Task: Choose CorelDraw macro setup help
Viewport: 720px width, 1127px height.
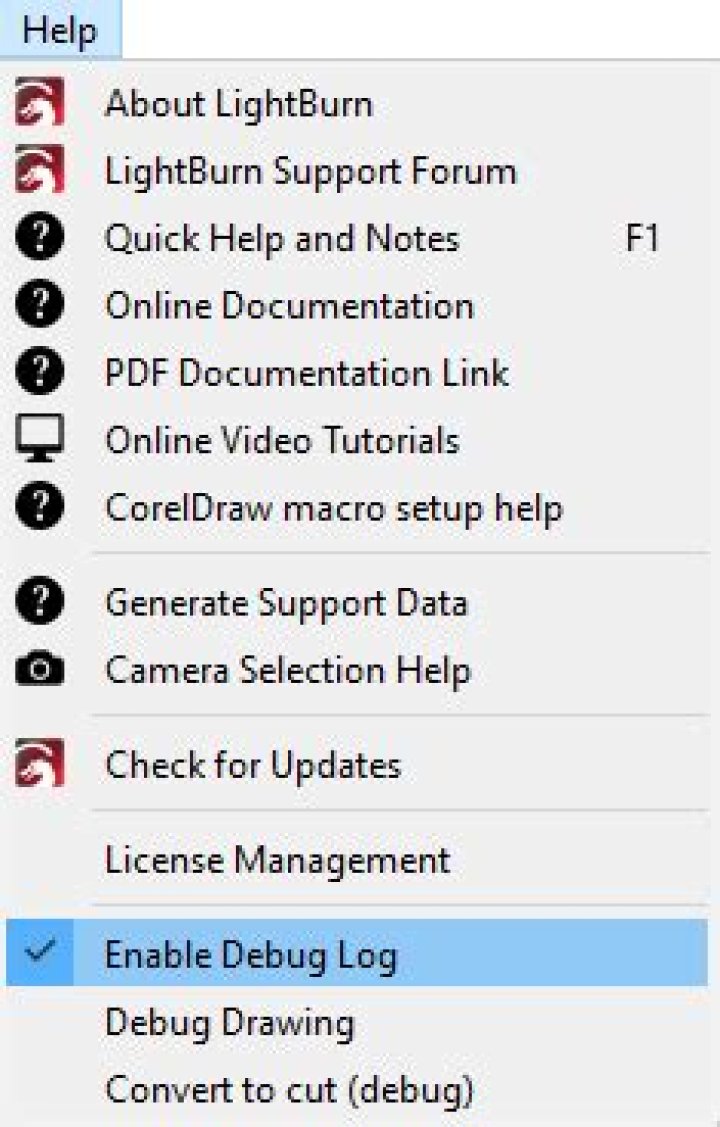Action: tap(333, 508)
